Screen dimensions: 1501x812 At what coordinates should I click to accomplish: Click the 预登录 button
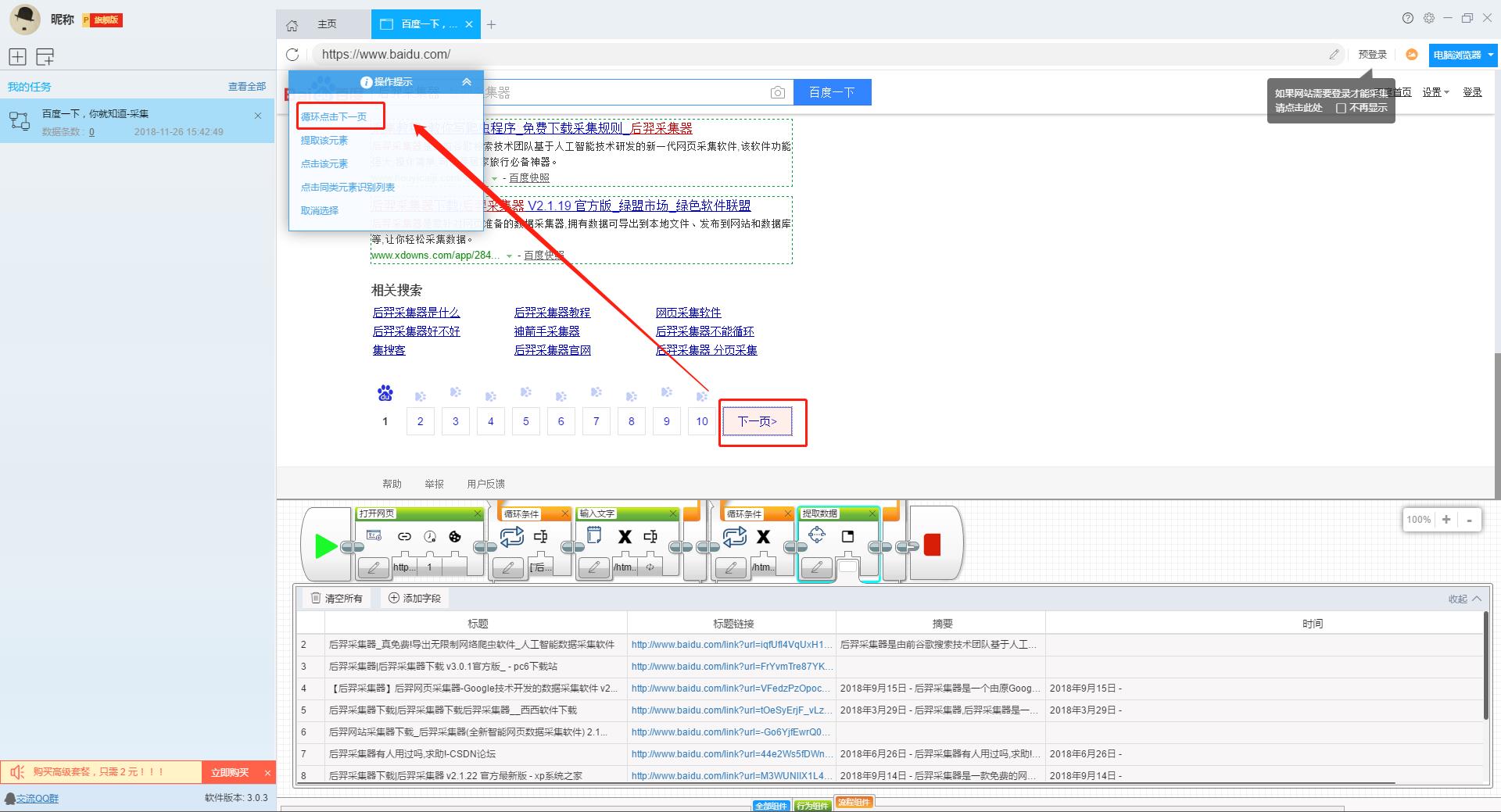[x=1372, y=54]
